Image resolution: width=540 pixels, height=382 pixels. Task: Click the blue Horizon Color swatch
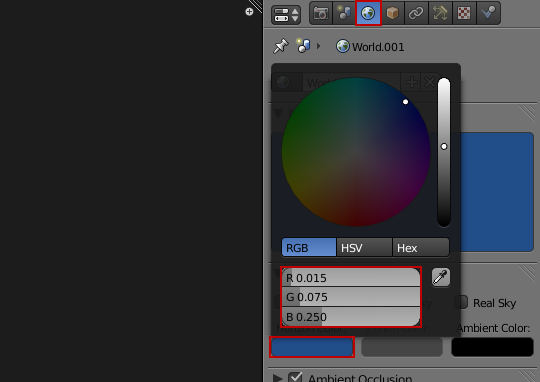coord(312,347)
